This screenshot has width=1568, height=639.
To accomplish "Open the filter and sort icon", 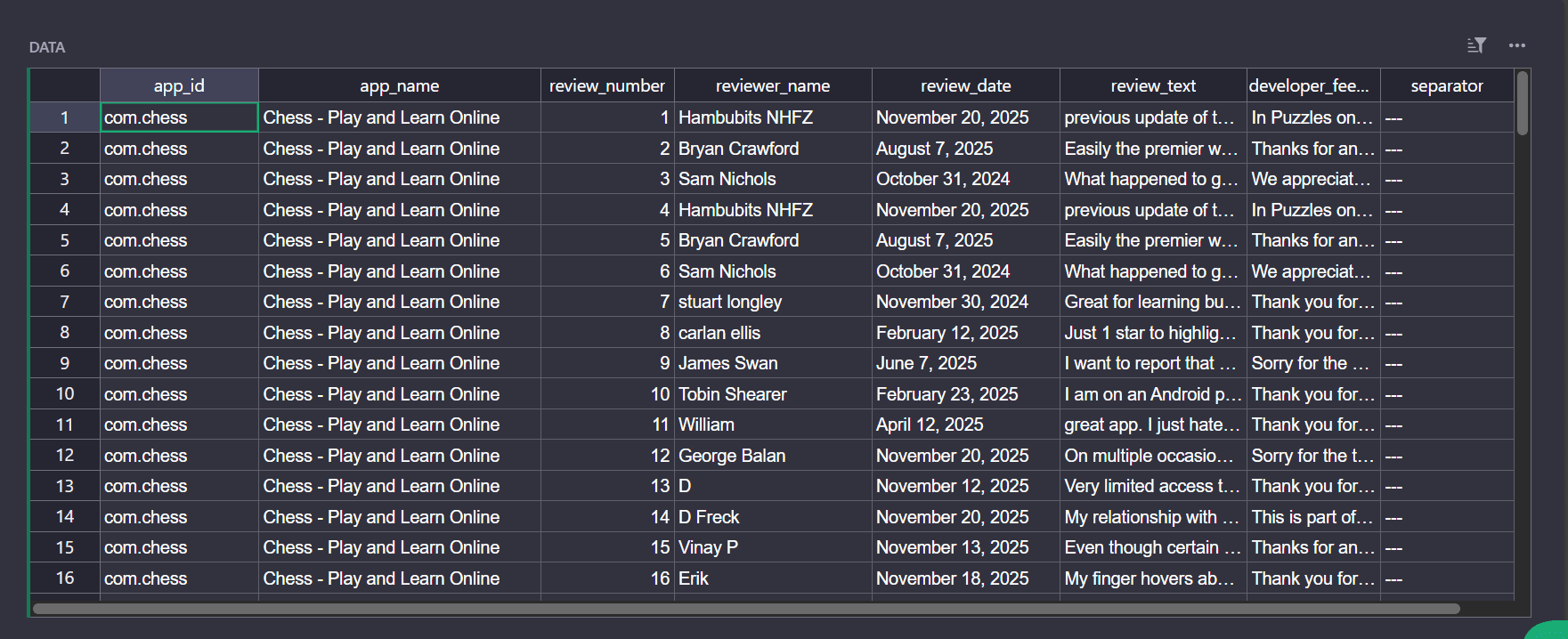I will pos(1476,45).
